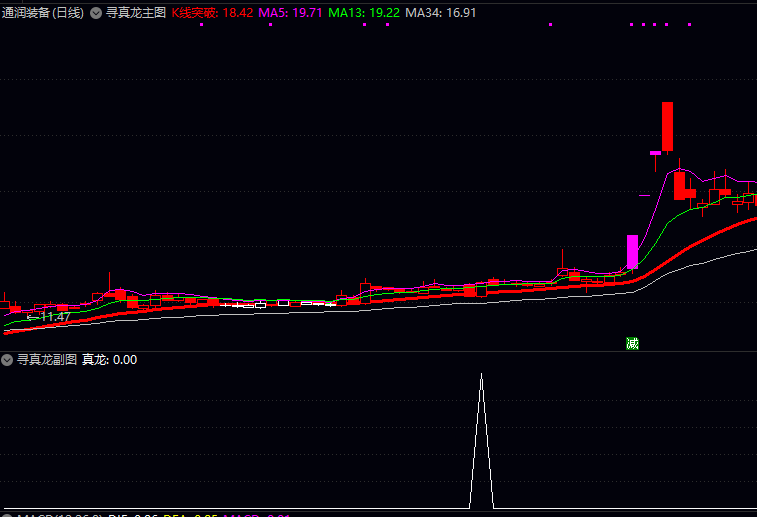Click the 寻真龙副图 sub-chart title
The image size is (757, 517).
point(47,360)
